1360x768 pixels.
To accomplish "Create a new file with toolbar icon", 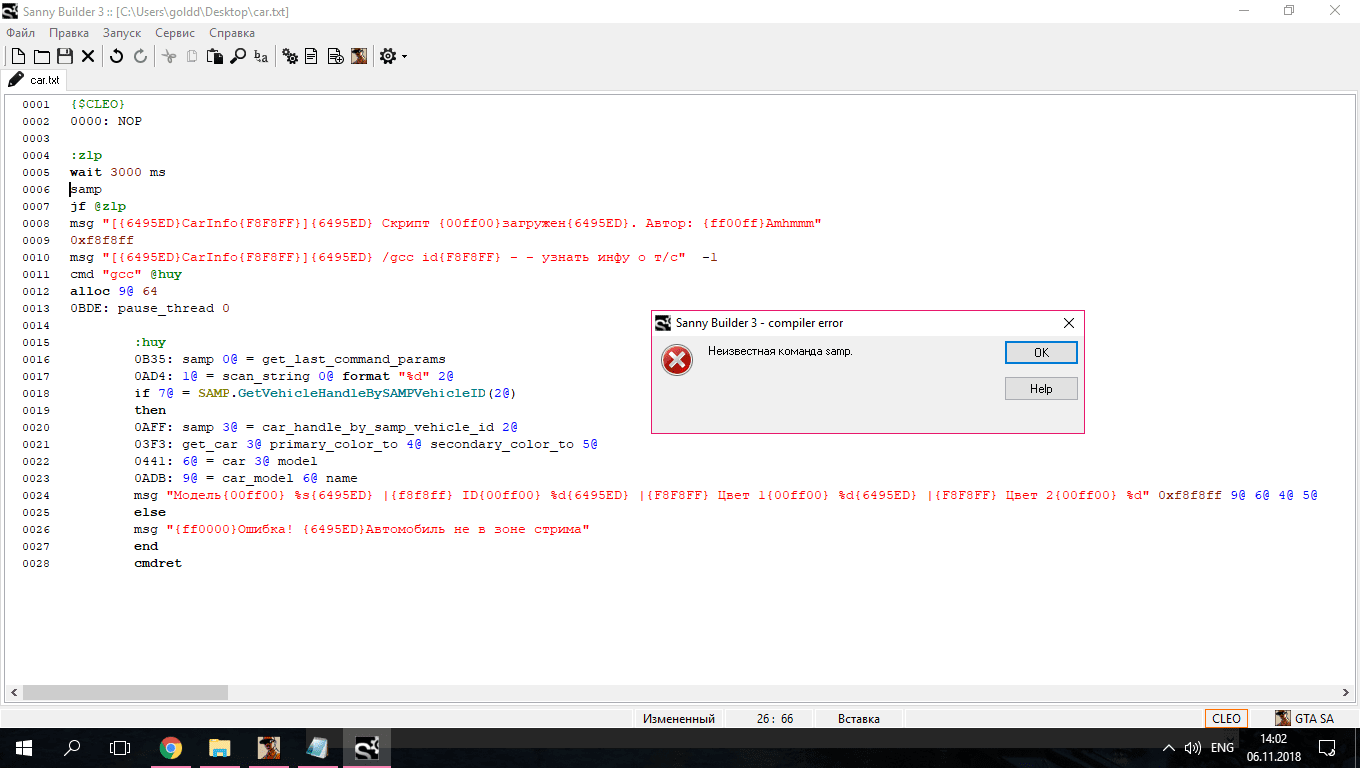I will coord(18,57).
